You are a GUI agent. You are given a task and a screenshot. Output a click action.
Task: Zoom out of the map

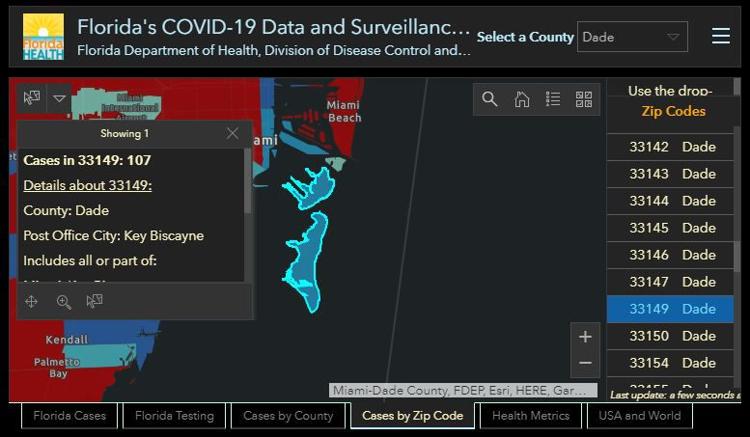pos(585,363)
